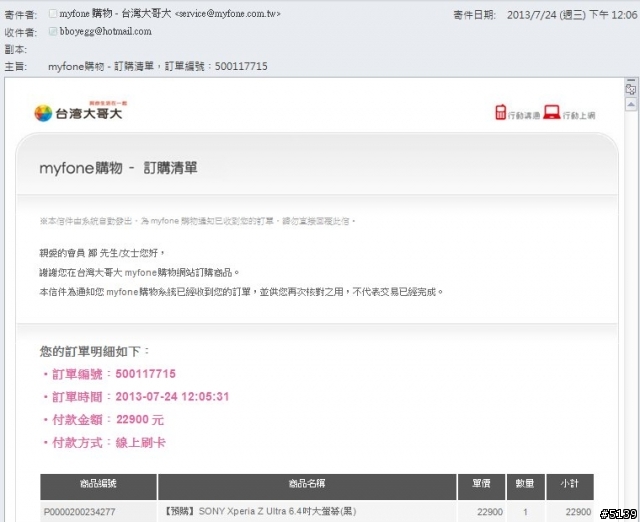Click 數量 column header
The height and width of the screenshot is (522, 640).
526,486
